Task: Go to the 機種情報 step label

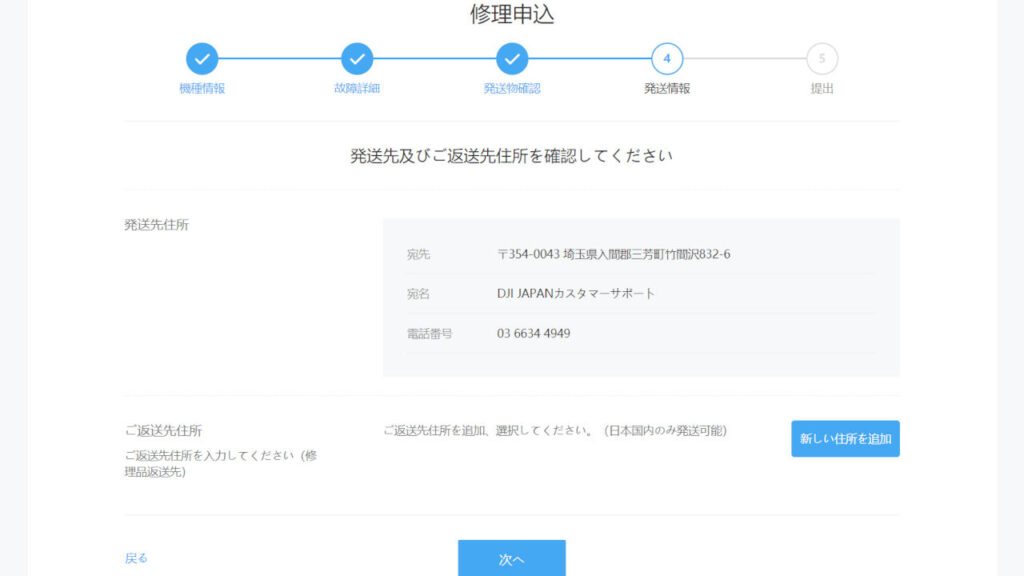Action: tap(202, 88)
